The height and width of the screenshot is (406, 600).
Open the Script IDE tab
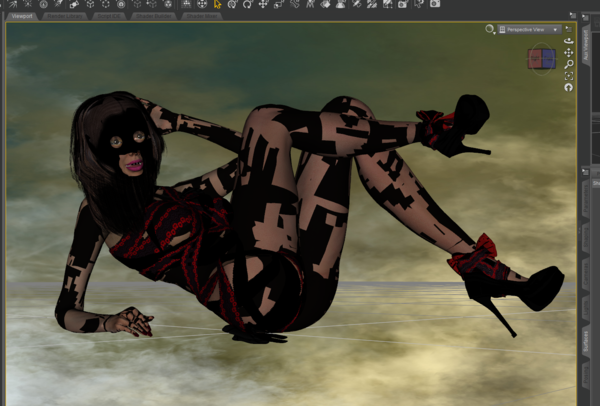[109, 16]
